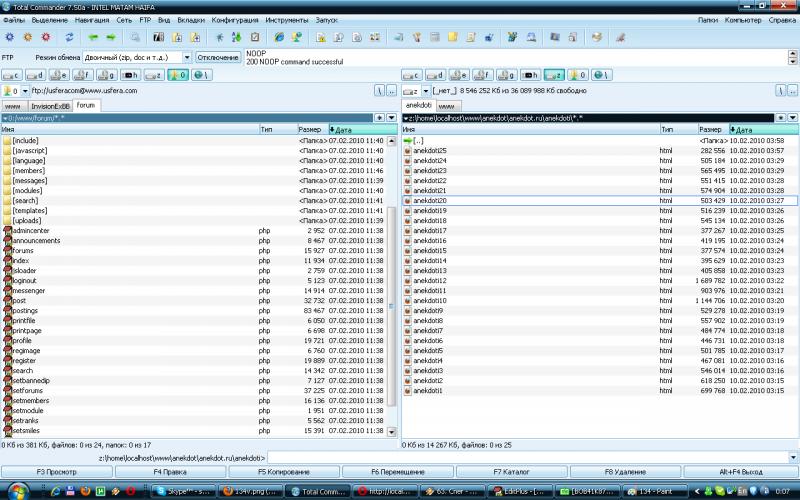Click F3 Просмотр button
This screenshot has width=800, height=500.
coord(57,472)
